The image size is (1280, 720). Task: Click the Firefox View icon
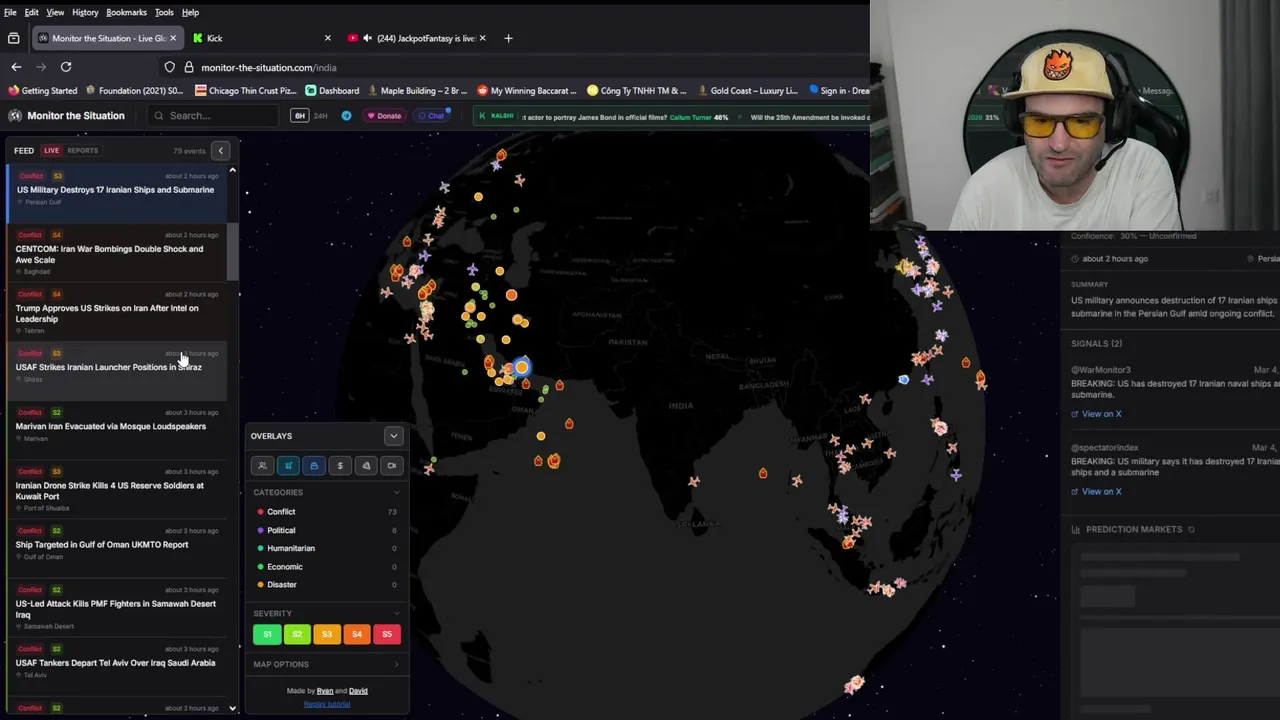pos(13,38)
